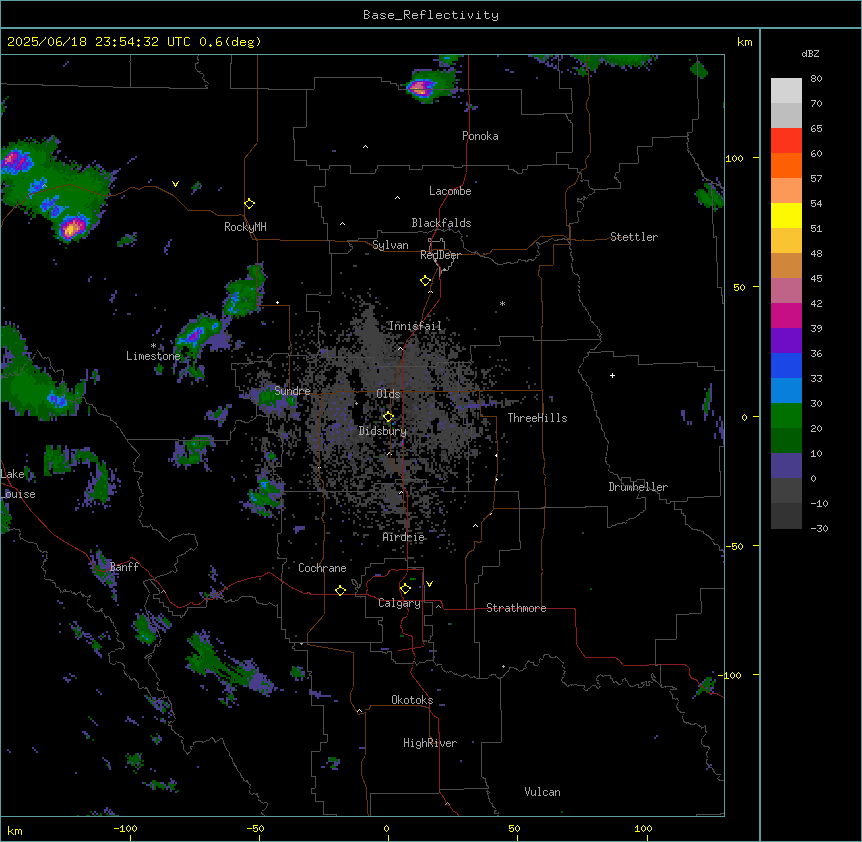Click the red 60-65 dBZ legend swatch
The image size is (862, 842).
click(786, 140)
